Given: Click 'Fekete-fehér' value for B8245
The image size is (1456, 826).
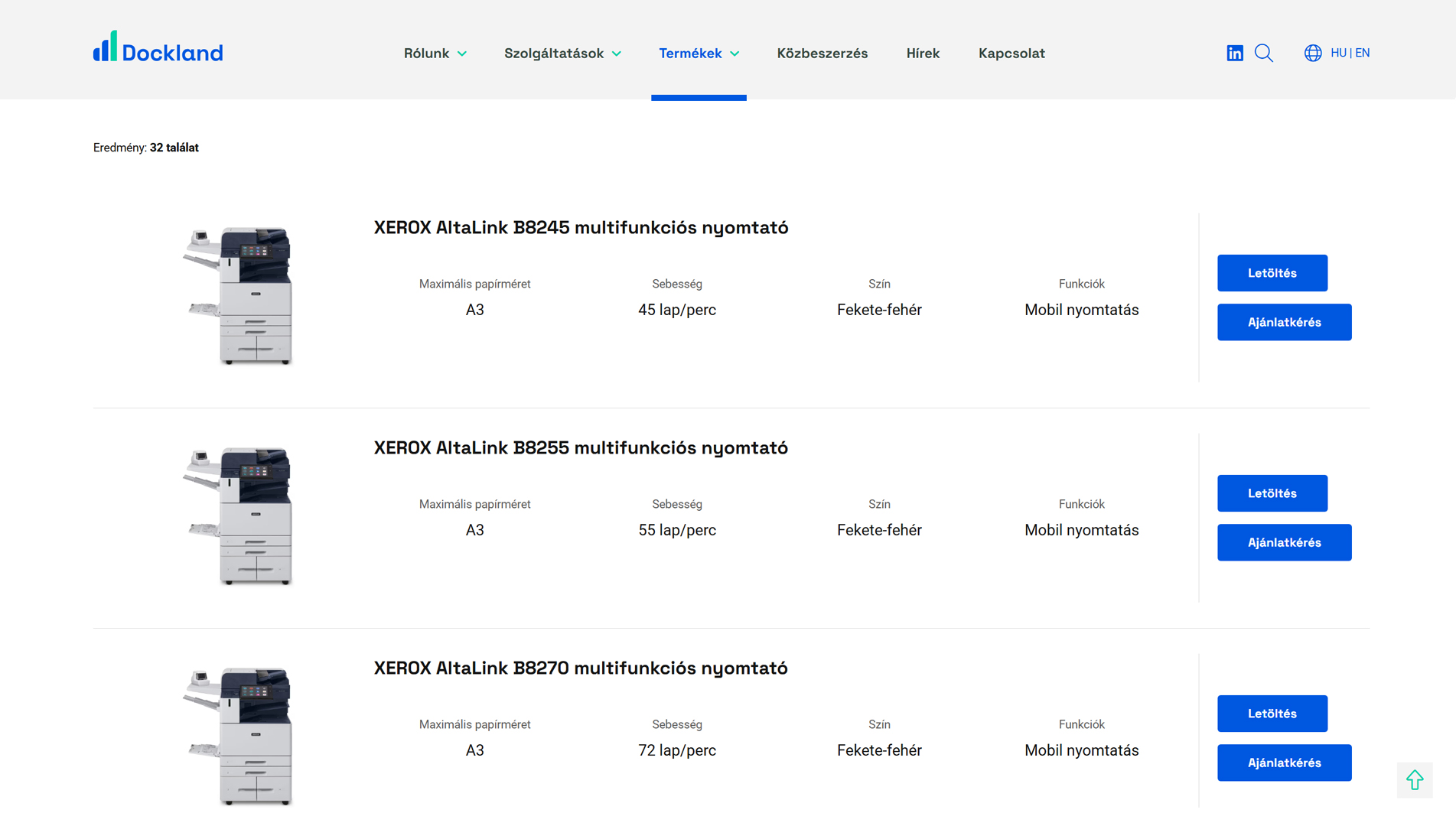Looking at the screenshot, I should pos(879,310).
